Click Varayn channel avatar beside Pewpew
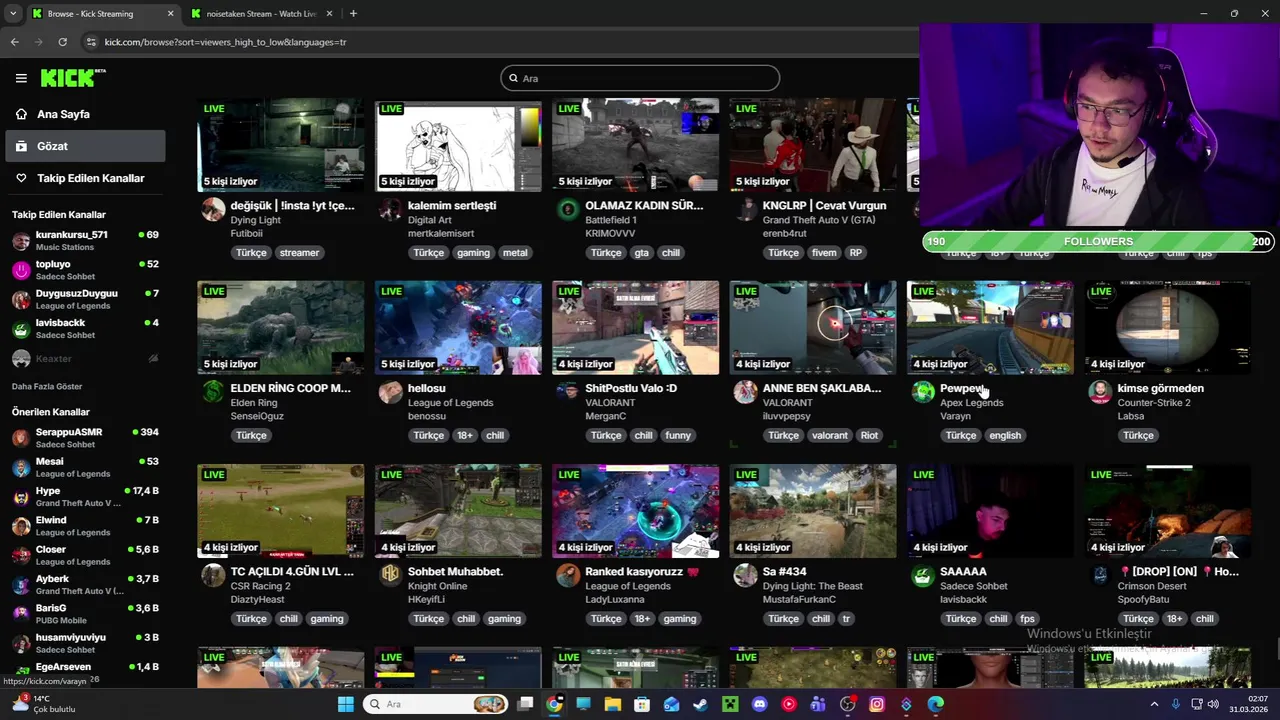The image size is (1280, 720). (x=923, y=392)
